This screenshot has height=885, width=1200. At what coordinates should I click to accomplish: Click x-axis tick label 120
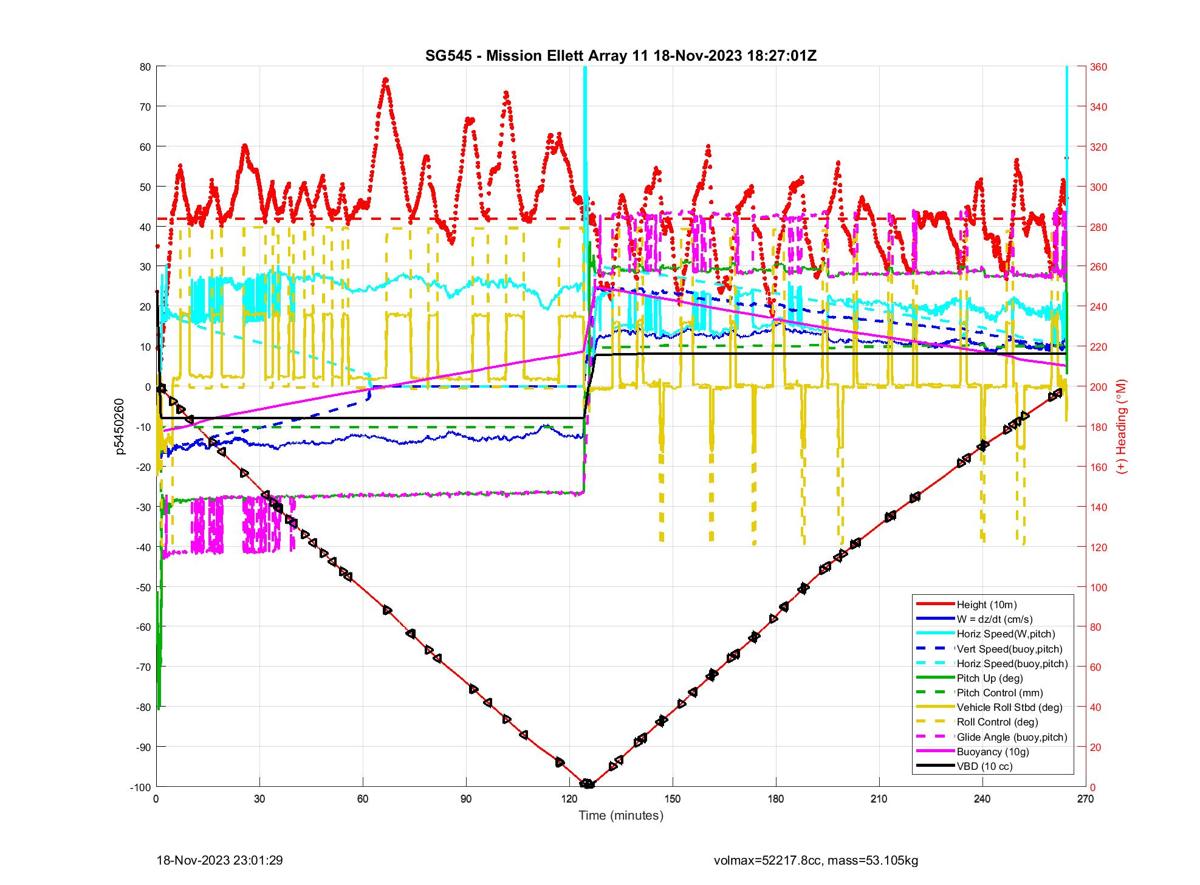(570, 799)
